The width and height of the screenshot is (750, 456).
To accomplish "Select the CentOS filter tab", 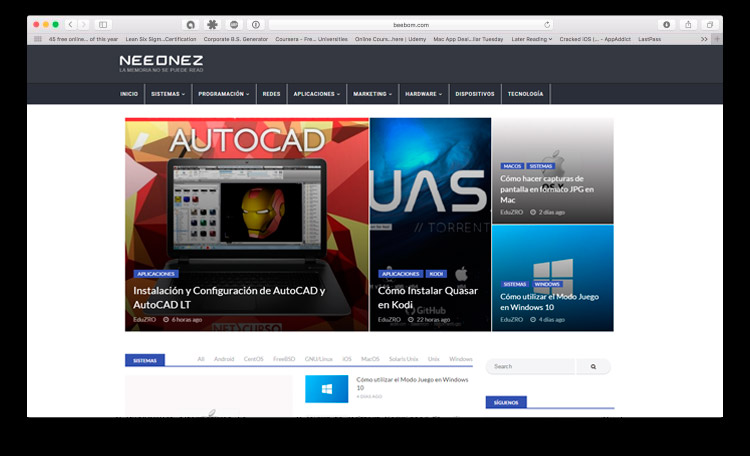I will point(254,359).
